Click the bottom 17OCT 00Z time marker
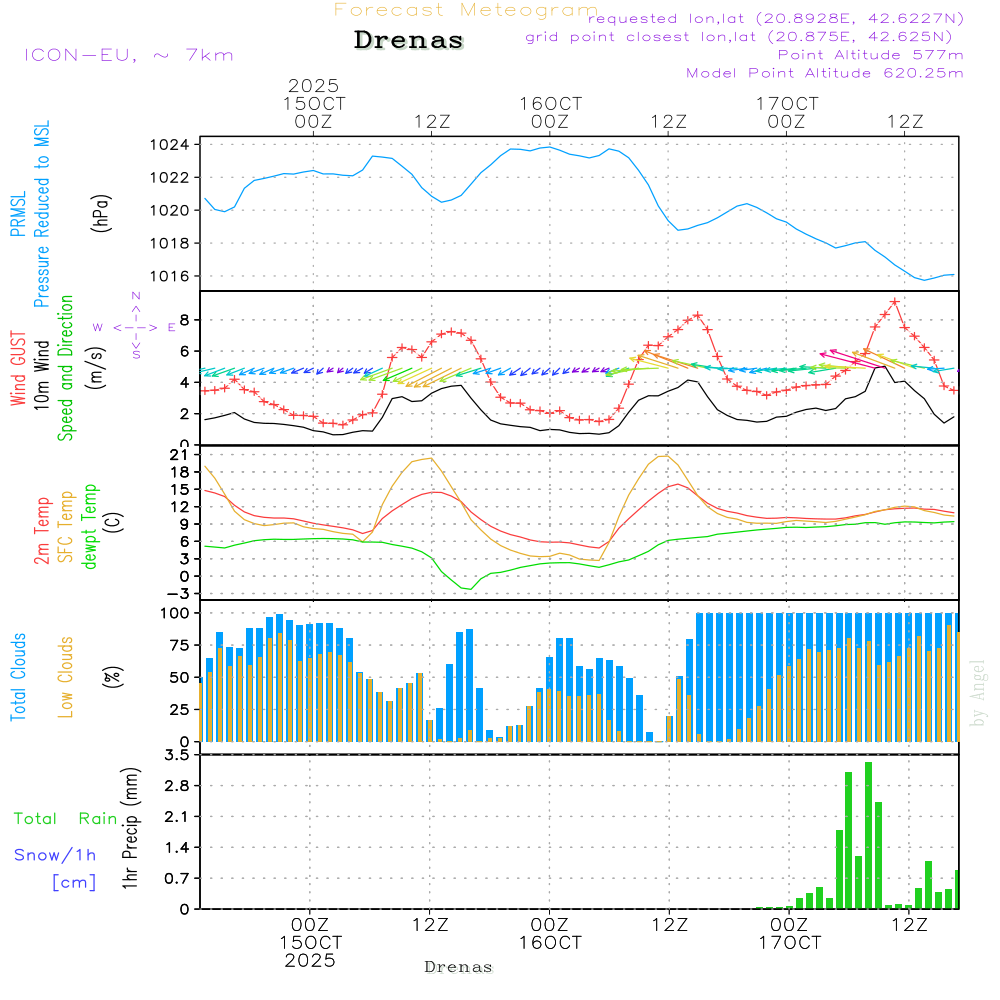Viewport: 1000px width, 1000px height. tap(789, 934)
